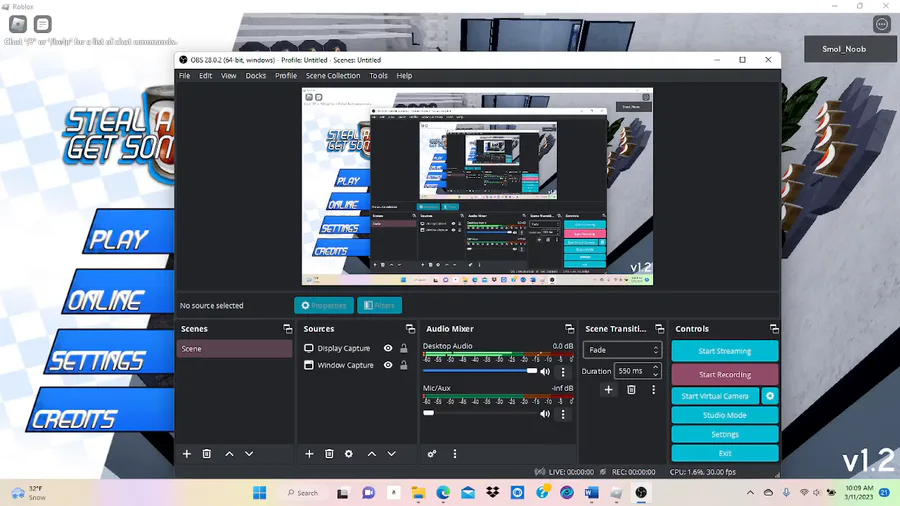Select the Display Capture source
This screenshot has width=900, height=506.
click(343, 348)
